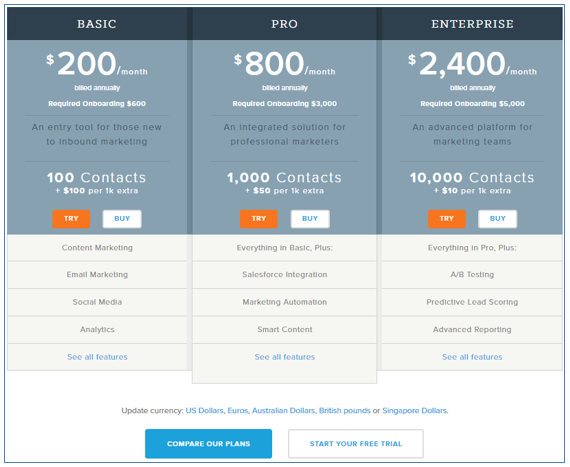Viewport: 570px width, 467px height.
Task: Click Everything in Pro, Plus: row
Action: [x=472, y=248]
